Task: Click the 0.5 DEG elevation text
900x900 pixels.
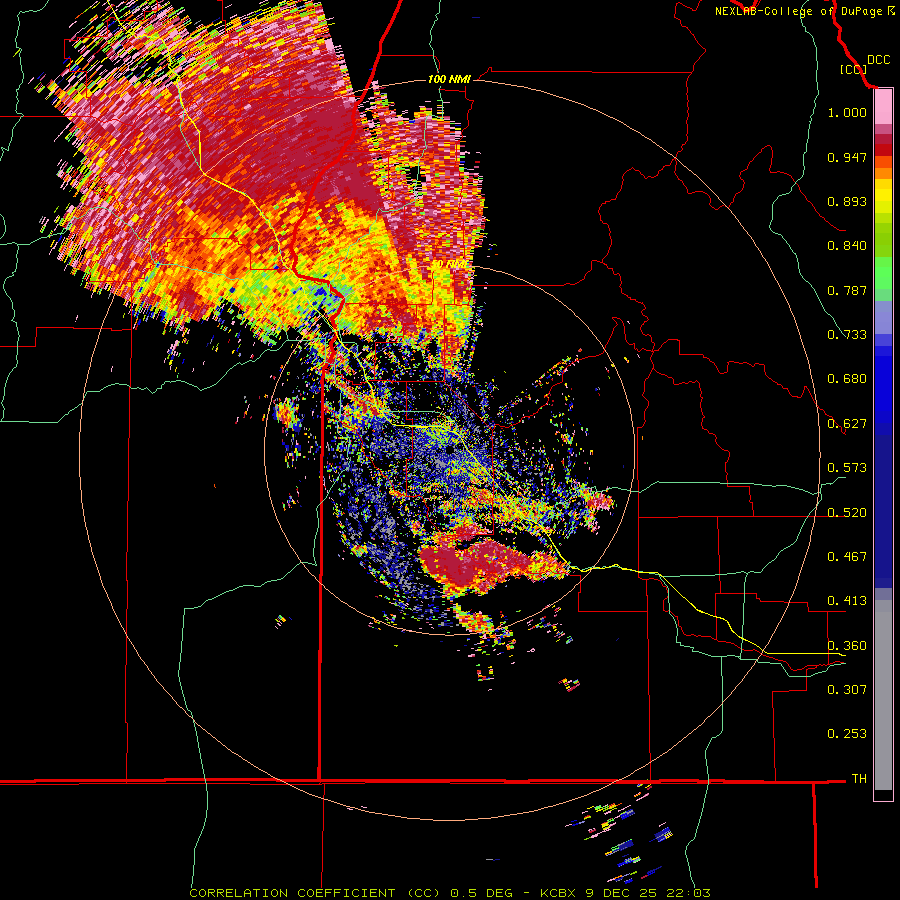Action: 481,893
